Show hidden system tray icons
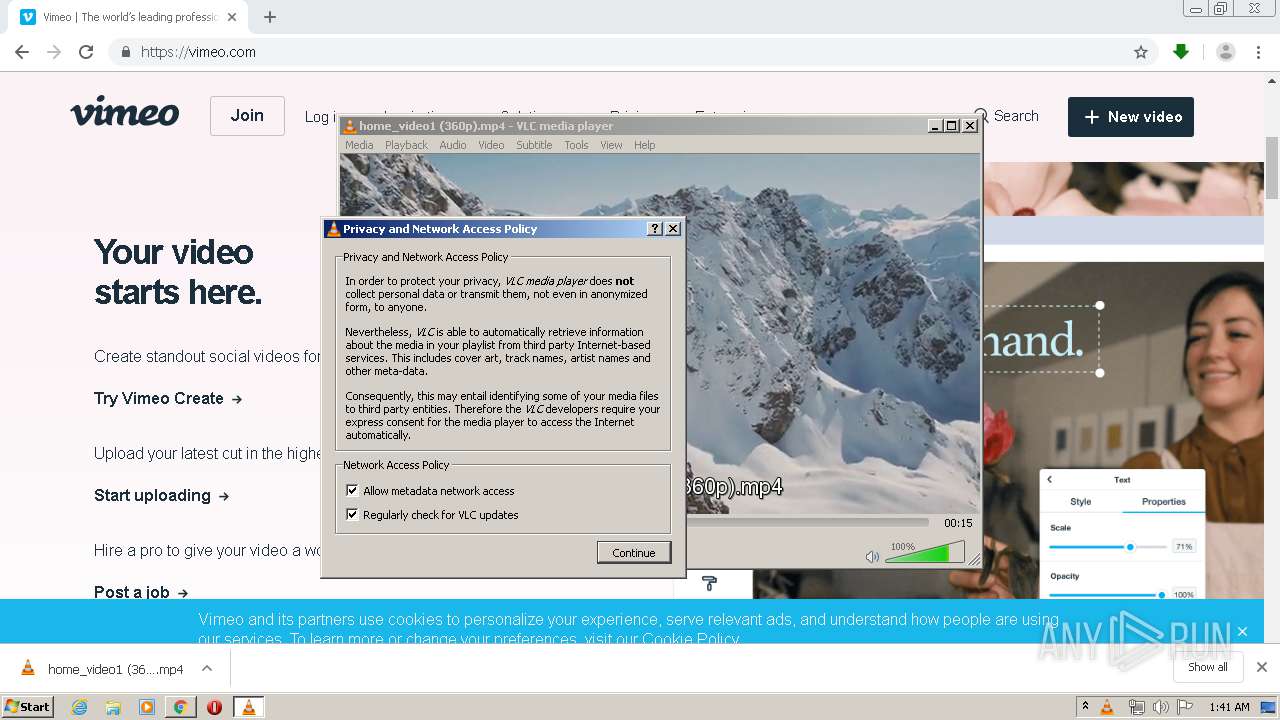This screenshot has height=720, width=1280. coord(1085,707)
